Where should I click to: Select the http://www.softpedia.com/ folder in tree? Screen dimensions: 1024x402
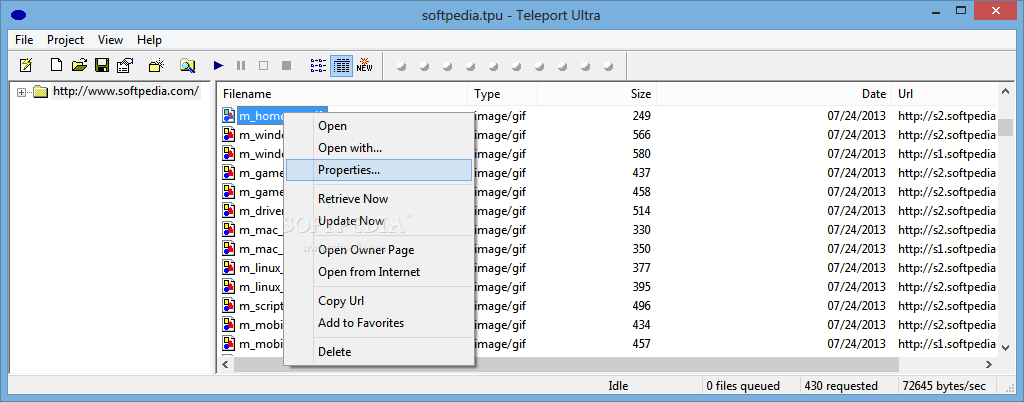tap(125, 91)
